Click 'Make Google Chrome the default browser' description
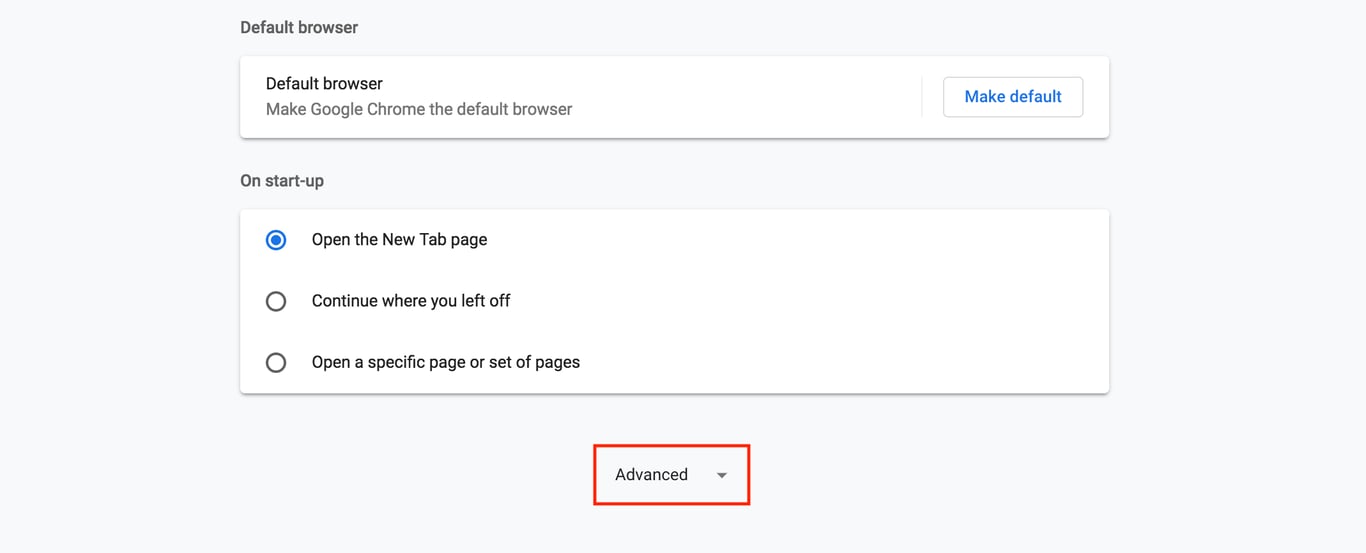 [x=419, y=110]
